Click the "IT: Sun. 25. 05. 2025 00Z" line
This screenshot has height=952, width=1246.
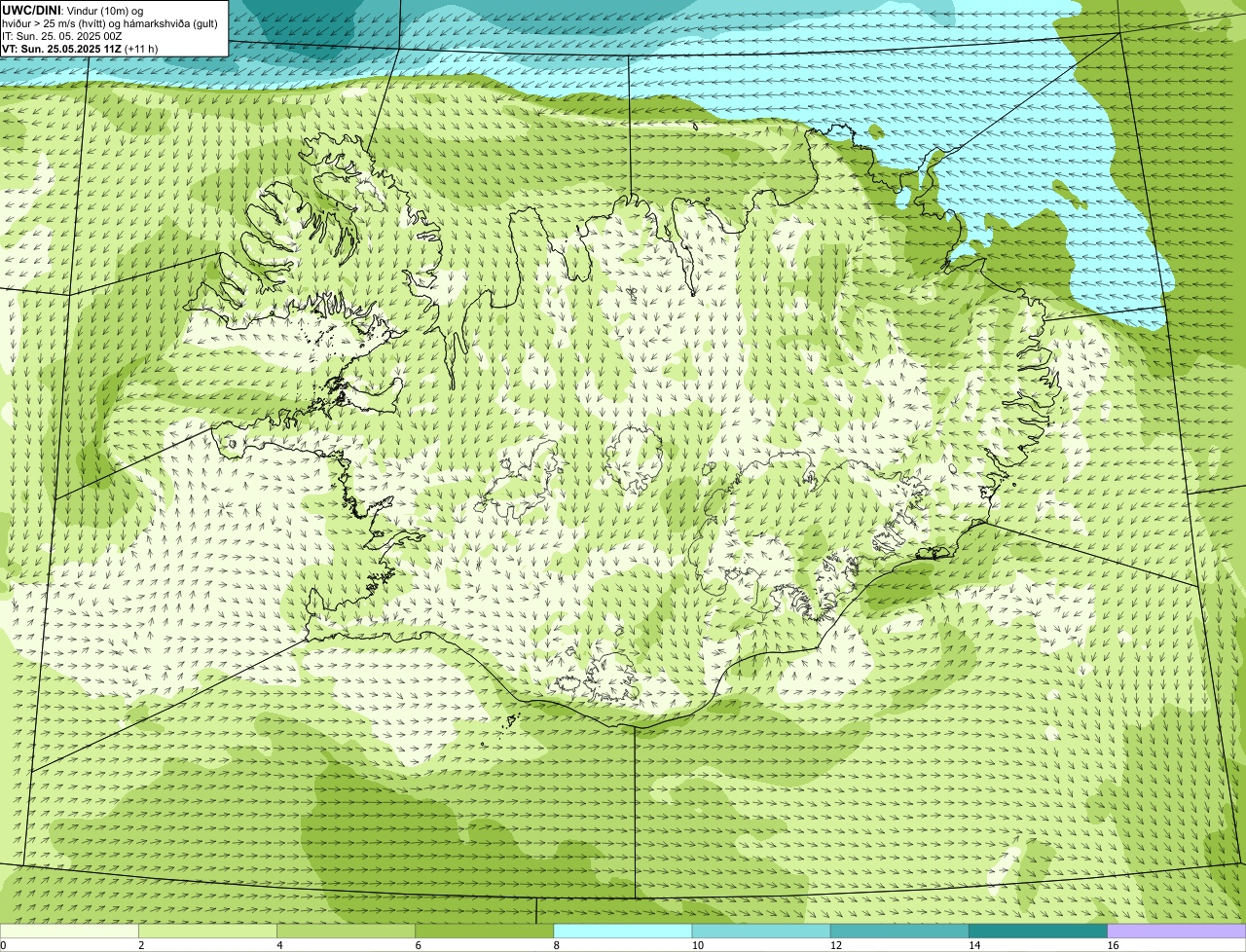point(62,36)
